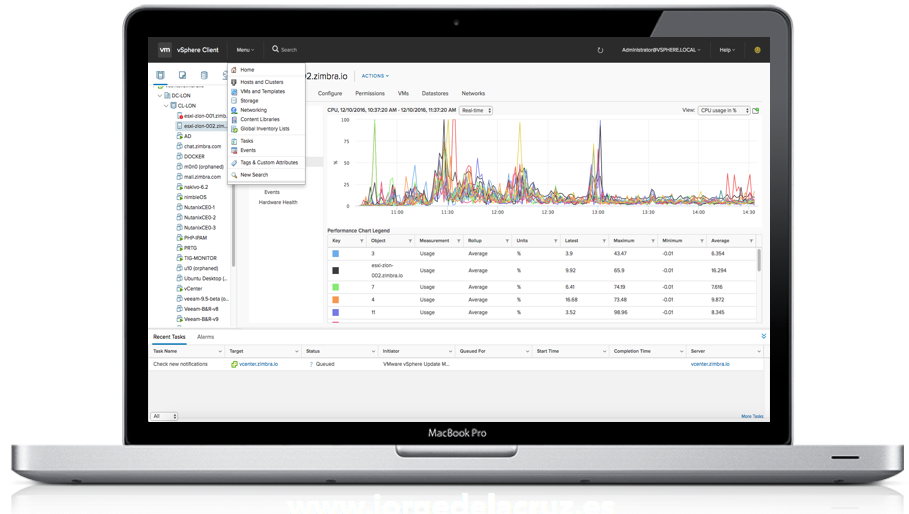Switch to the Datastores tab
The width and height of the screenshot is (909, 514).
pos(435,93)
